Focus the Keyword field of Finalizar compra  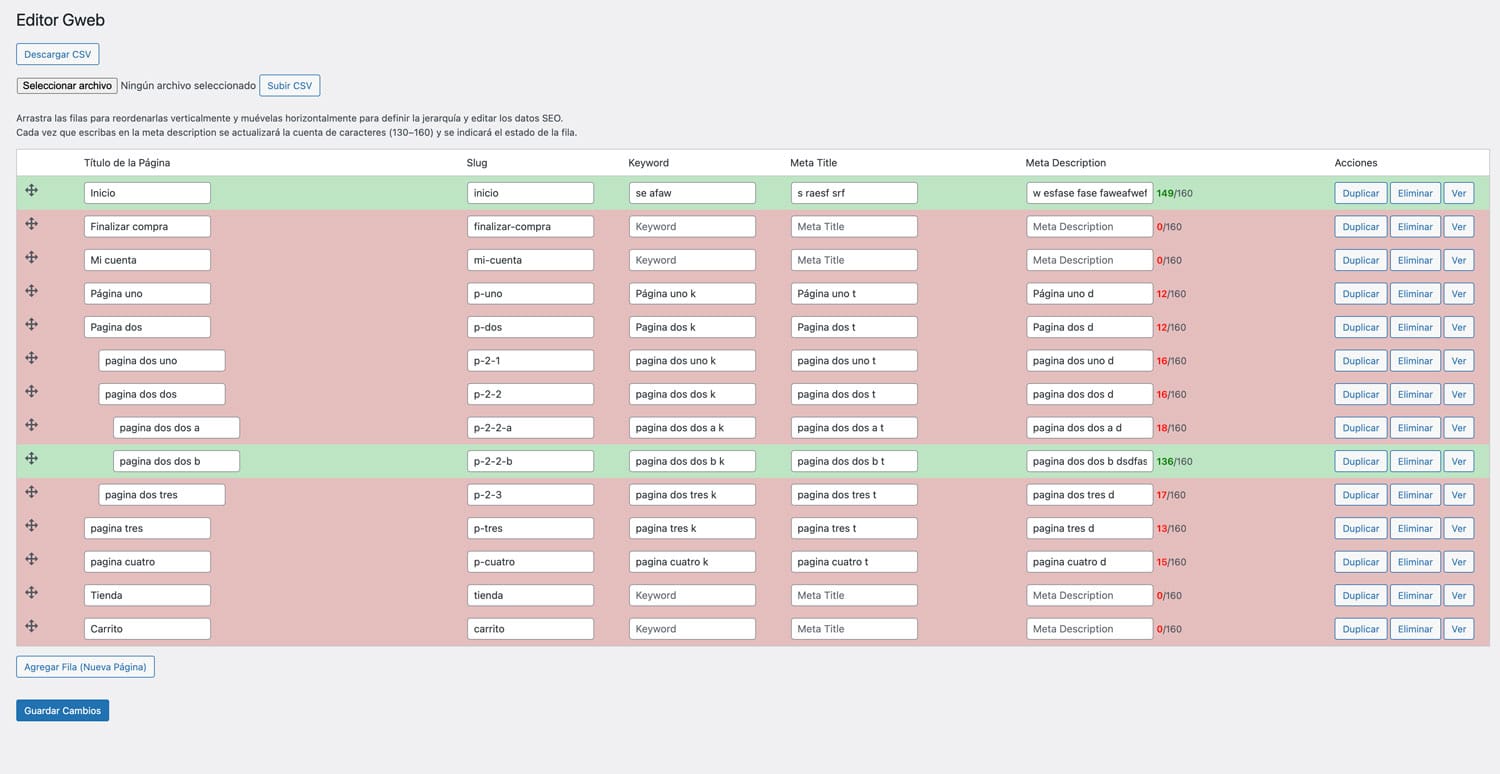tap(692, 227)
